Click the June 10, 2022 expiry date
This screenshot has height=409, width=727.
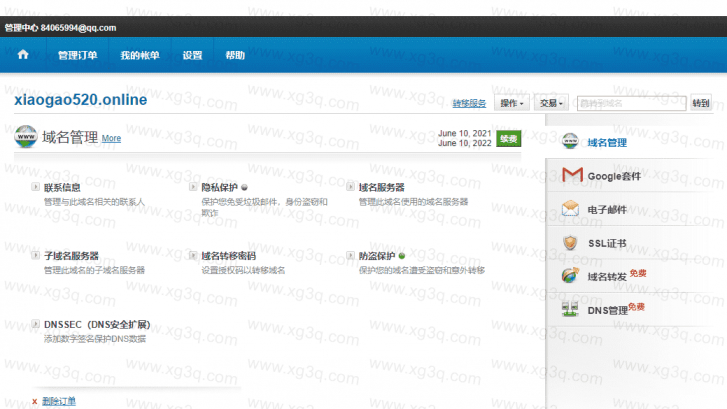click(x=465, y=143)
